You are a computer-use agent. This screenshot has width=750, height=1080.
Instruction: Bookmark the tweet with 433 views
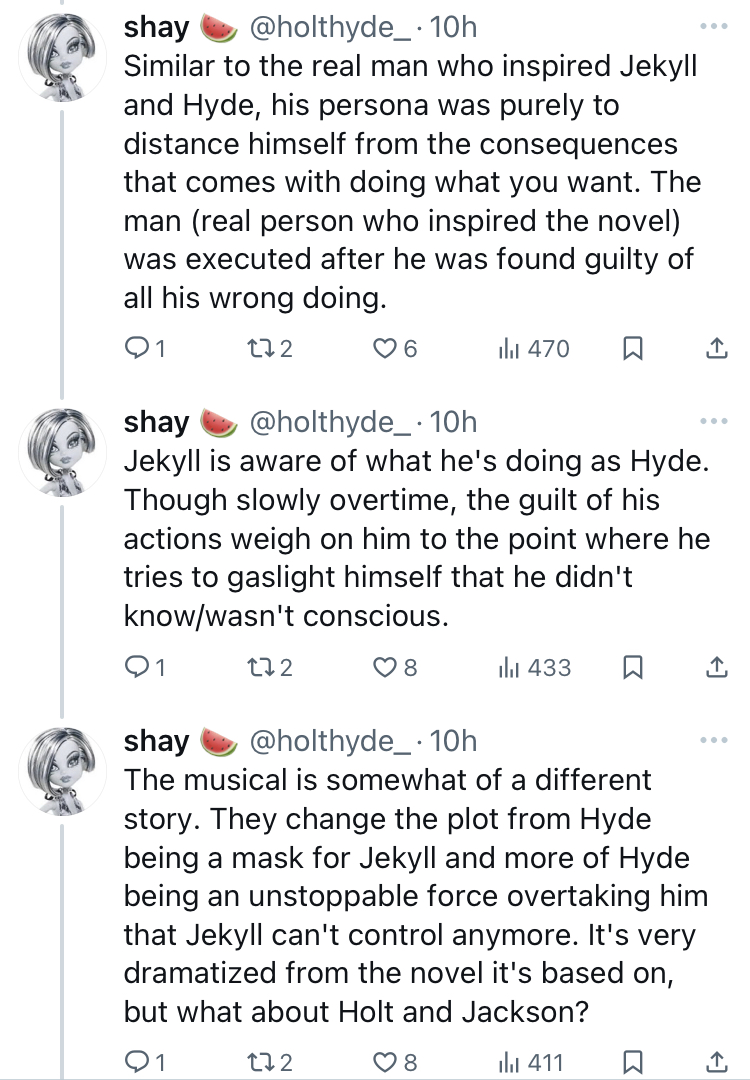click(632, 667)
